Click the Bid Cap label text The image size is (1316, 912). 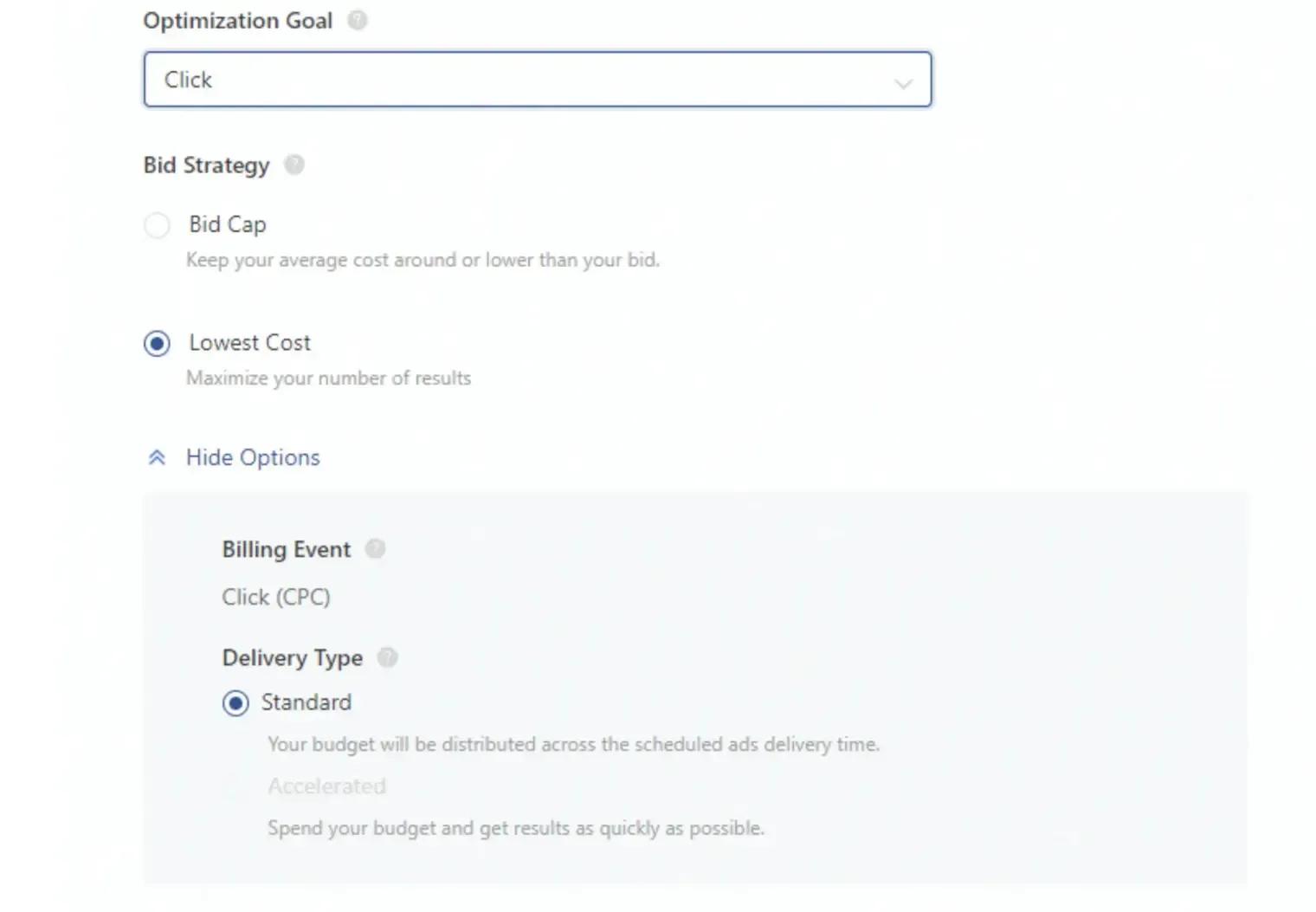coord(228,224)
